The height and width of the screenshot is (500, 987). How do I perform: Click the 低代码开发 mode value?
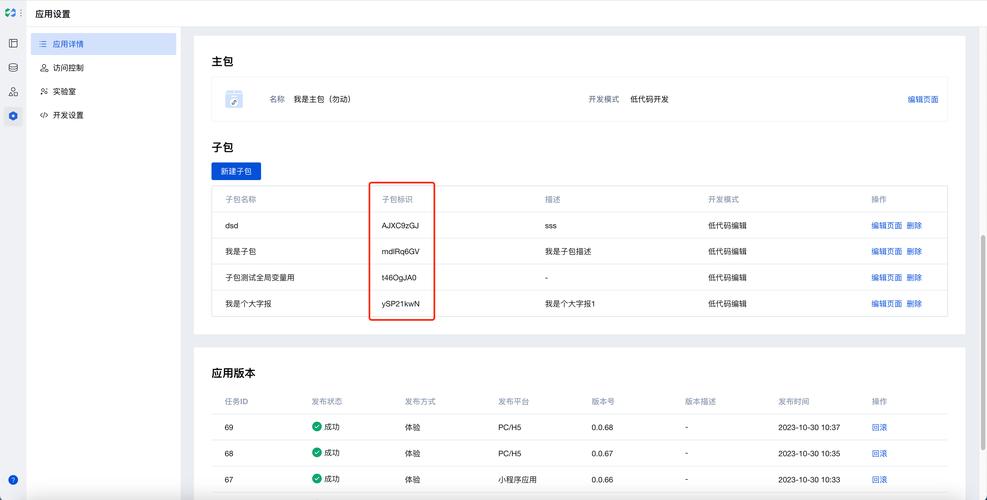(x=649, y=99)
